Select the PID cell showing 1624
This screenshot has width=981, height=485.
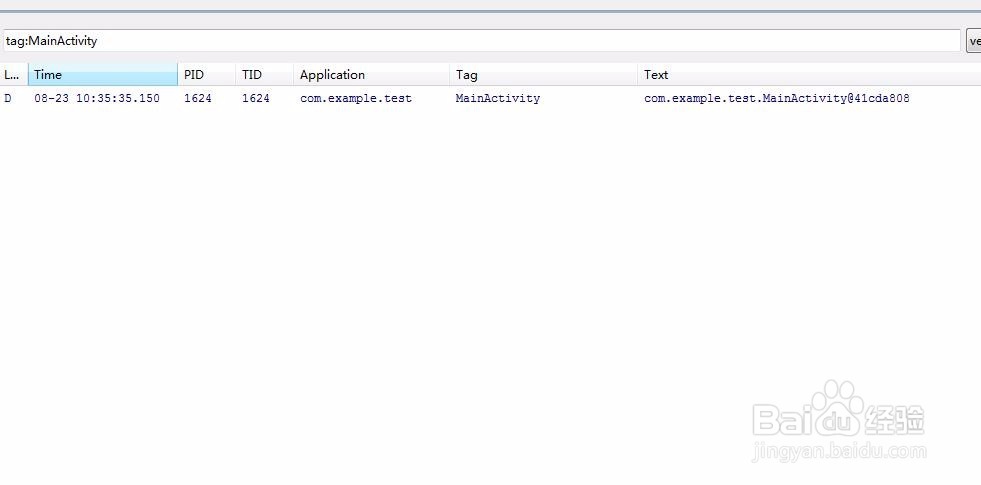click(x=198, y=98)
